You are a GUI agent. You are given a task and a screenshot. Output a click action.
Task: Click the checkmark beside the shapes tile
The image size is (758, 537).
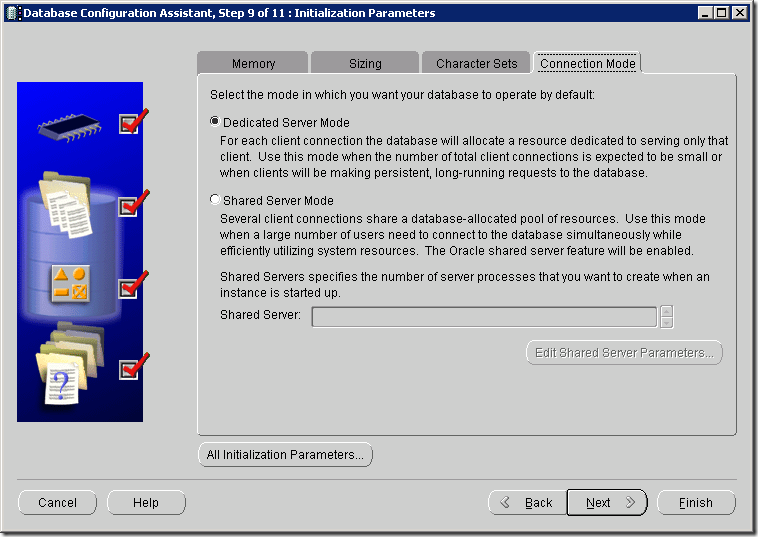tap(133, 285)
